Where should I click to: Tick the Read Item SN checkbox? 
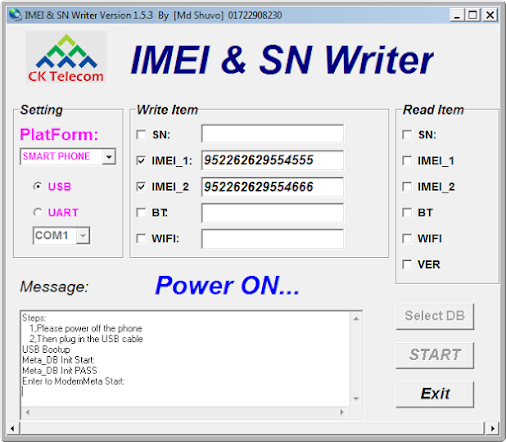click(407, 135)
